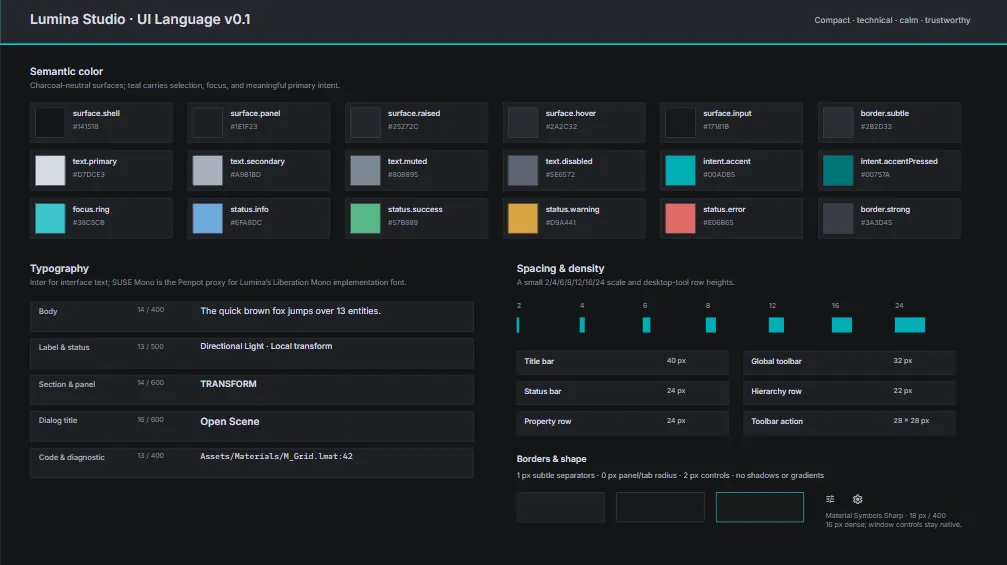Click the 'Status bar' row
This screenshot has width=1007, height=565.
(622, 392)
